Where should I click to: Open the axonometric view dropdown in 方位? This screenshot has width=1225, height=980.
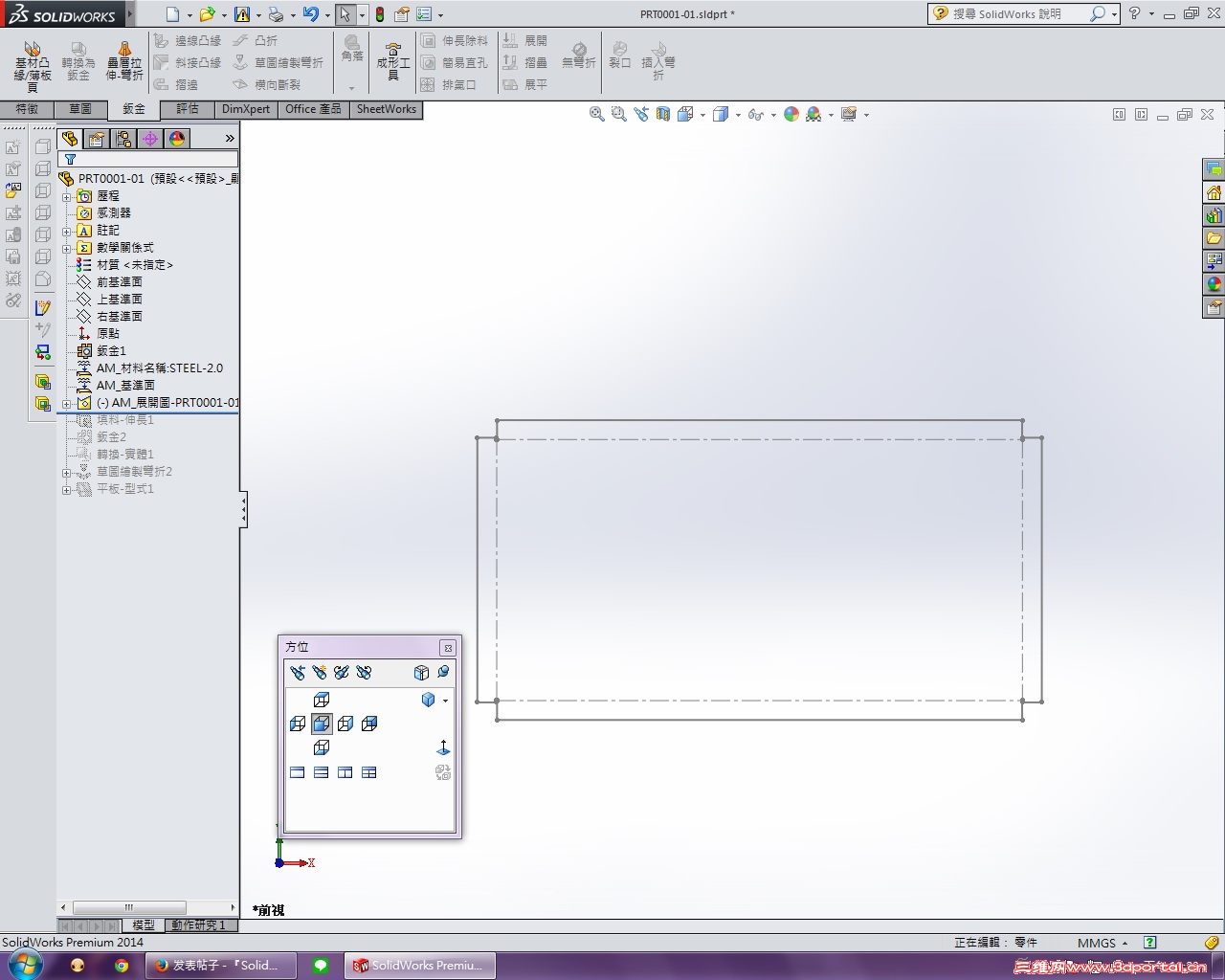[445, 701]
